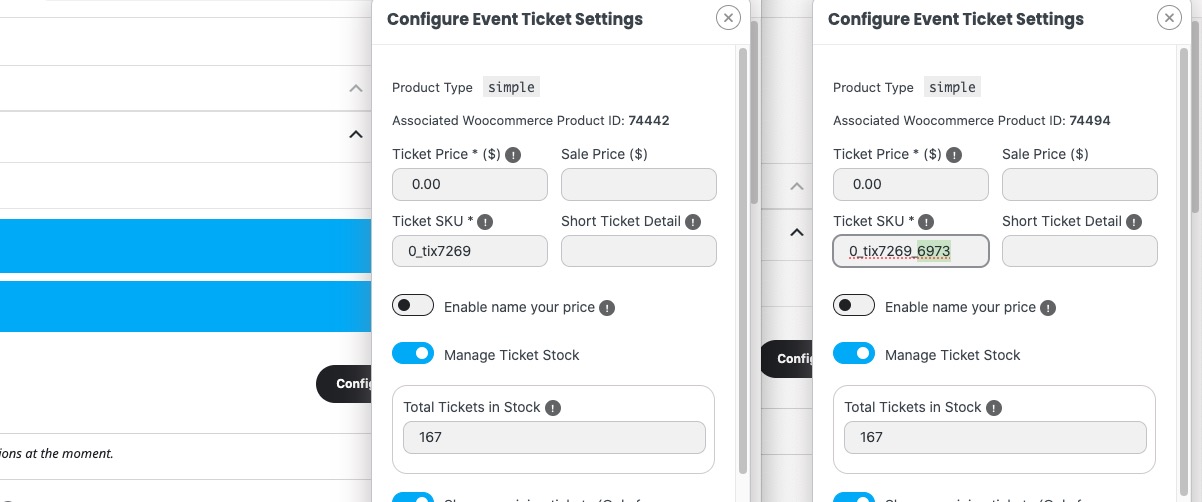Toggle Enable name your price for product 74494

854,305
